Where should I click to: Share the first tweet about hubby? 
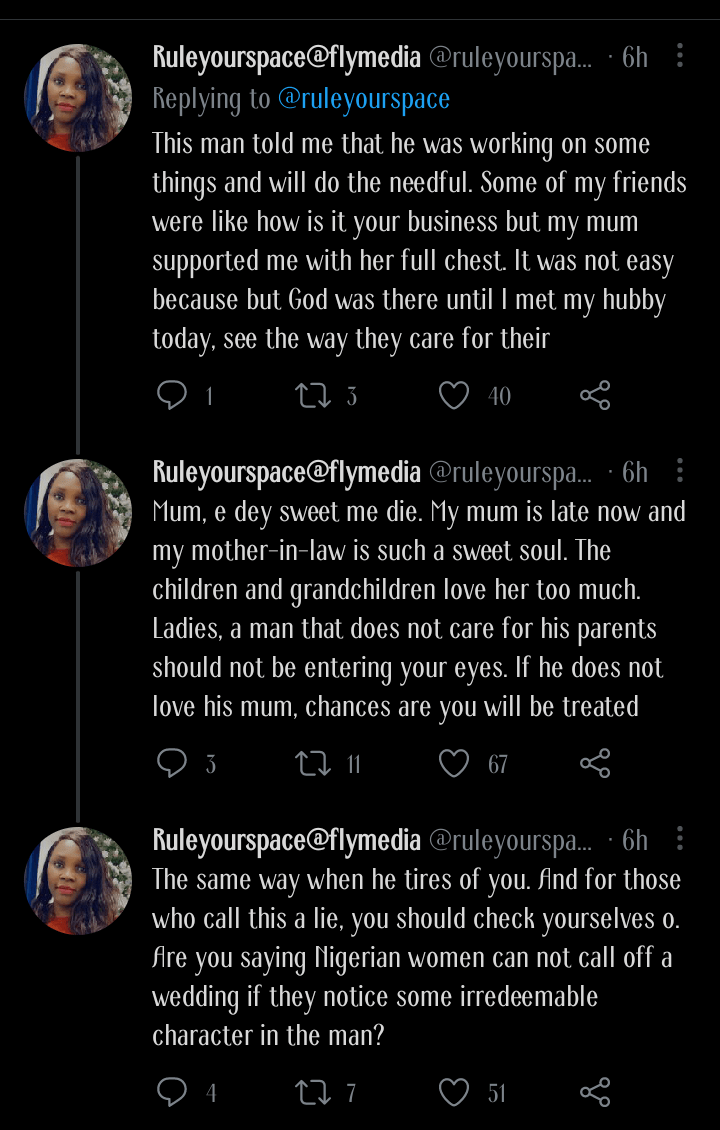[x=595, y=396]
